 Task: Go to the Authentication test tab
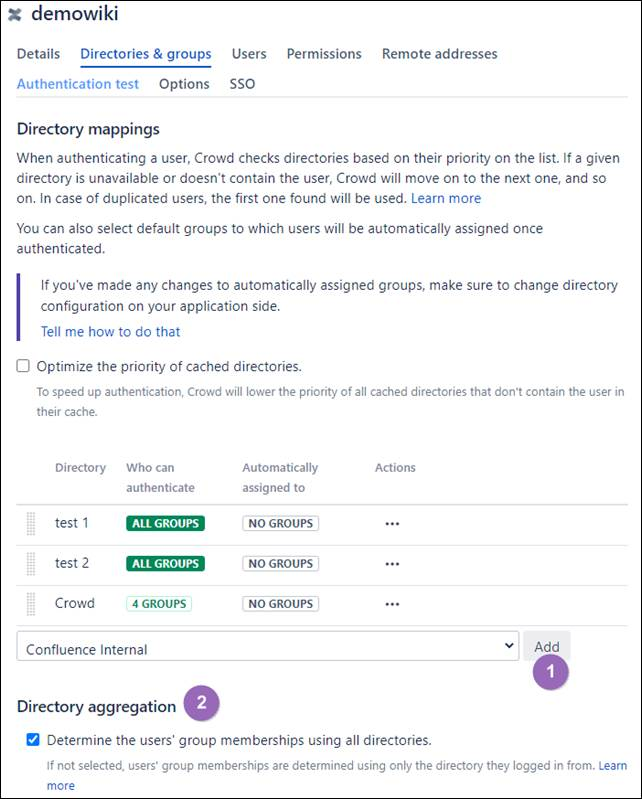(78, 84)
